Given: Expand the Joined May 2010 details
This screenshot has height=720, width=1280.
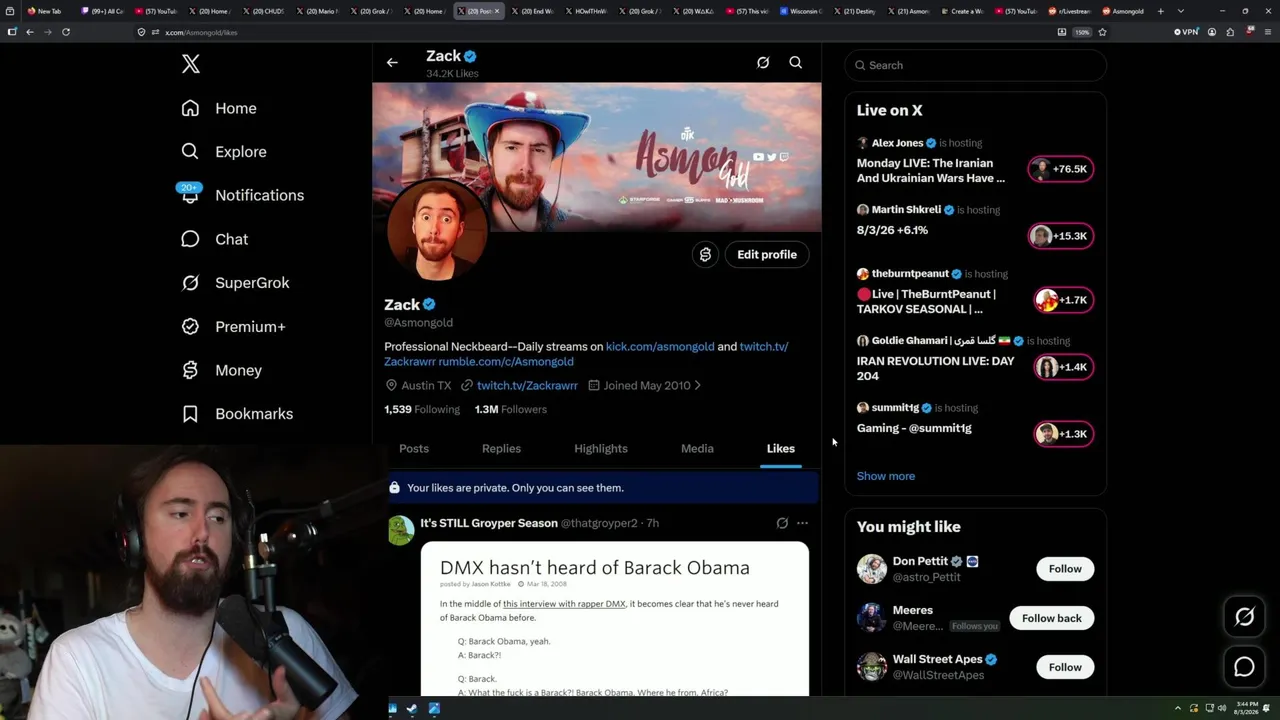Looking at the screenshot, I should click(x=644, y=385).
